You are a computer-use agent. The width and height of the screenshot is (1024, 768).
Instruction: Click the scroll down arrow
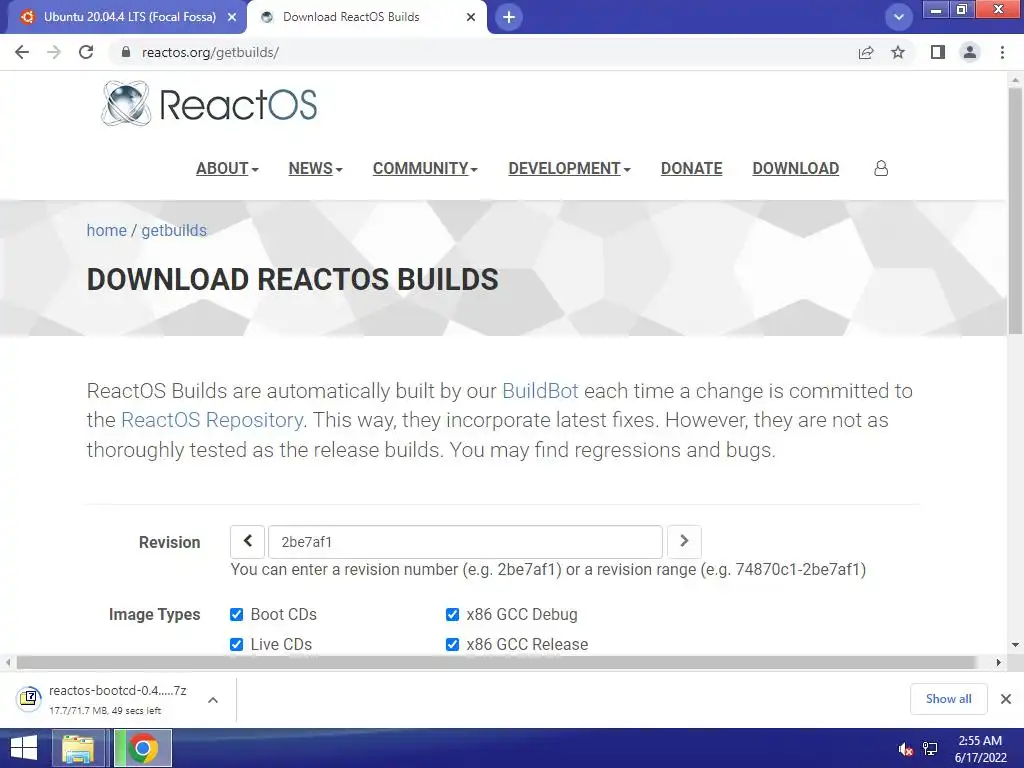[x=1015, y=645]
